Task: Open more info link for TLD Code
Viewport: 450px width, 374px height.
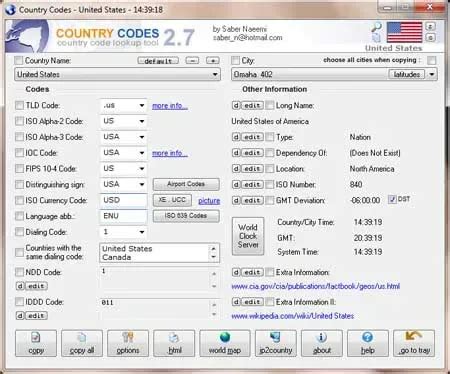Action: pos(170,106)
